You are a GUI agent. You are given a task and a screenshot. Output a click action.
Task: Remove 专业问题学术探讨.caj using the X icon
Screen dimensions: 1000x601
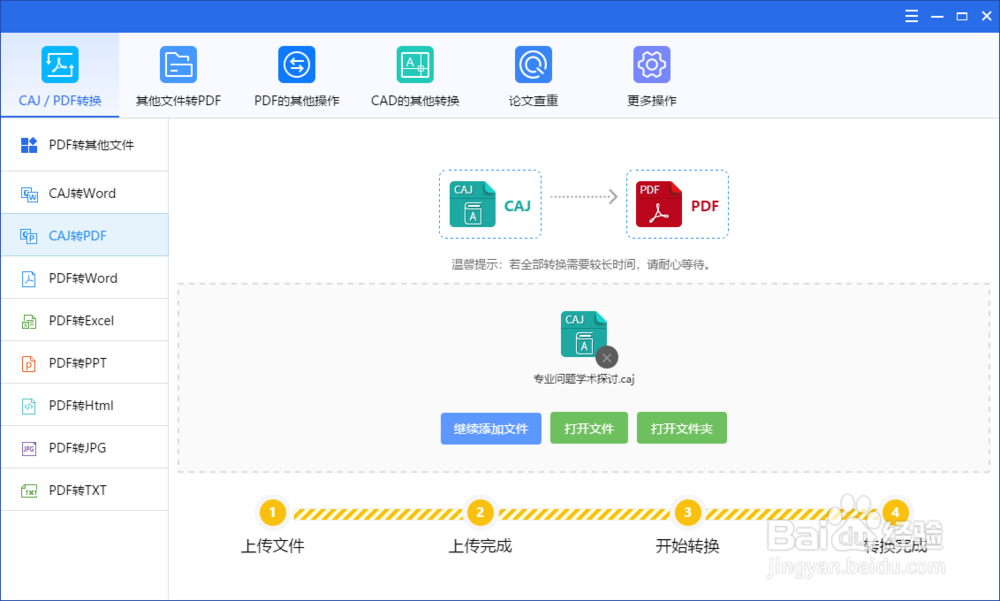pos(607,357)
